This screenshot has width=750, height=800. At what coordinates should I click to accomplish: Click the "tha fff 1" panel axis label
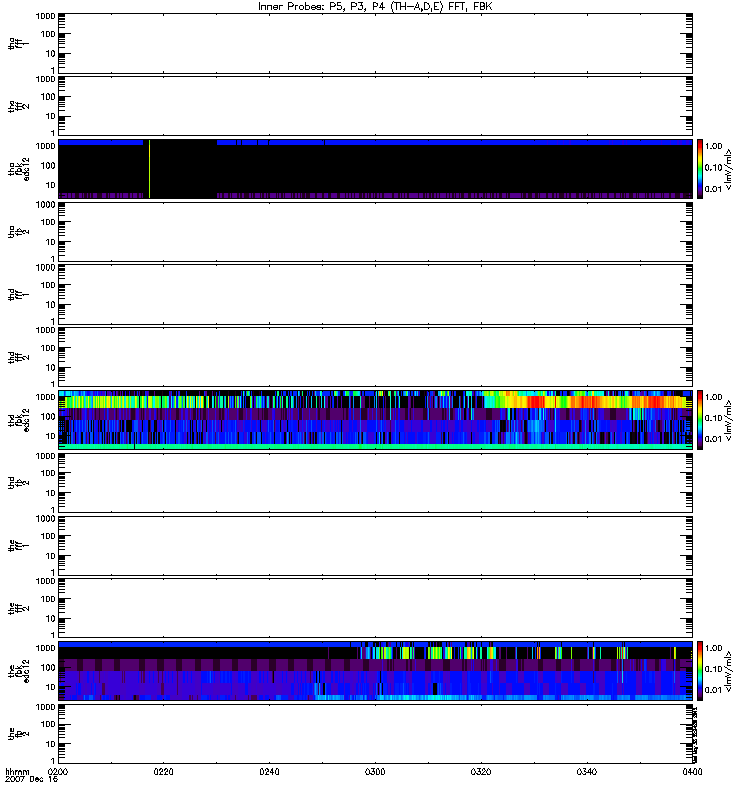[18, 44]
